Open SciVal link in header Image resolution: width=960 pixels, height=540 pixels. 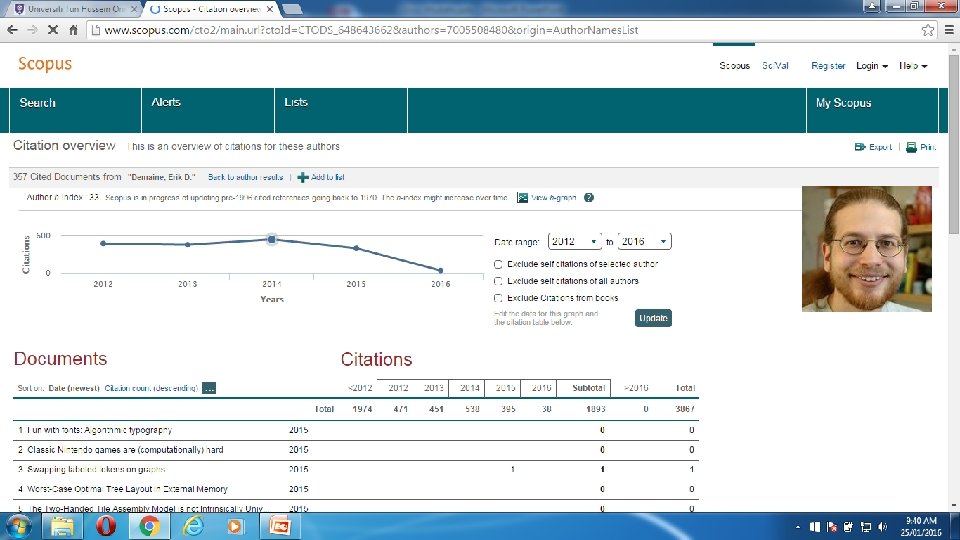click(x=774, y=66)
